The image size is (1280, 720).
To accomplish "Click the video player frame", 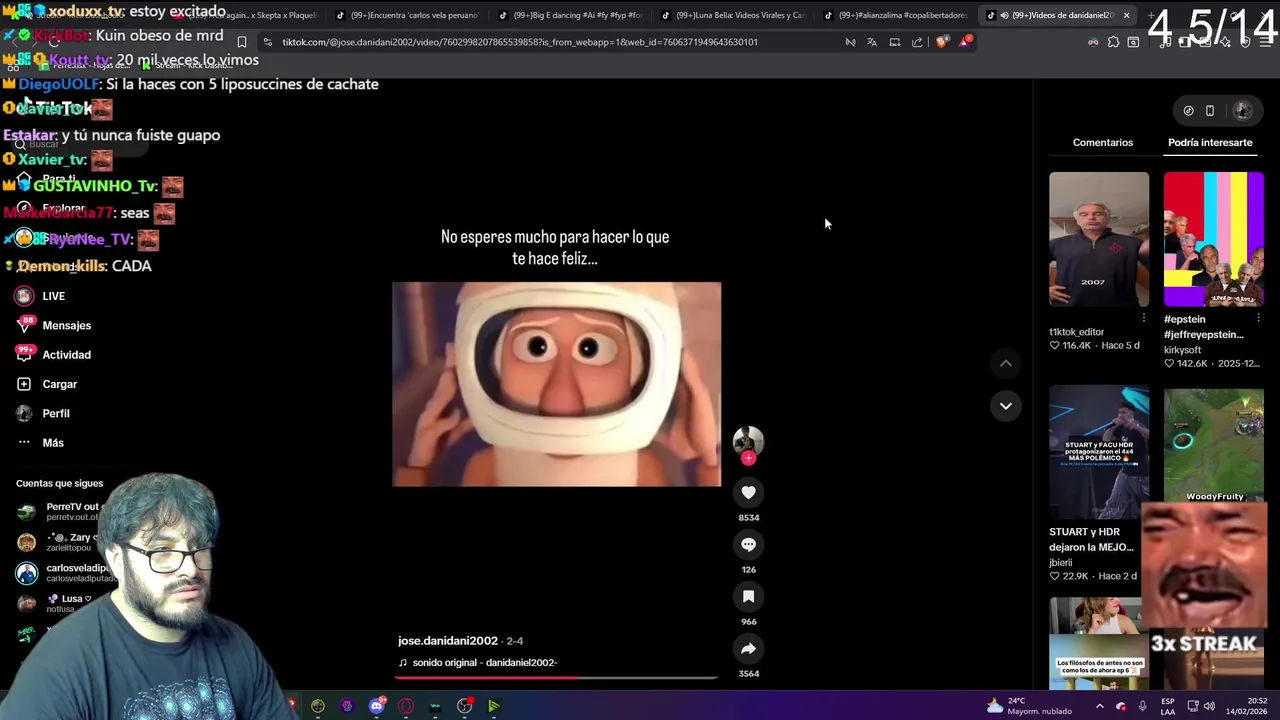I will click(556, 384).
